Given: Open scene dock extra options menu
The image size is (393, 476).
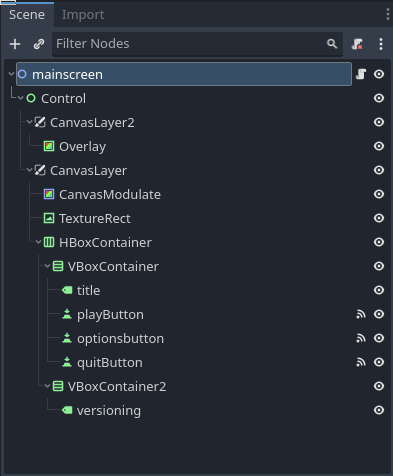Looking at the screenshot, I should tap(381, 44).
